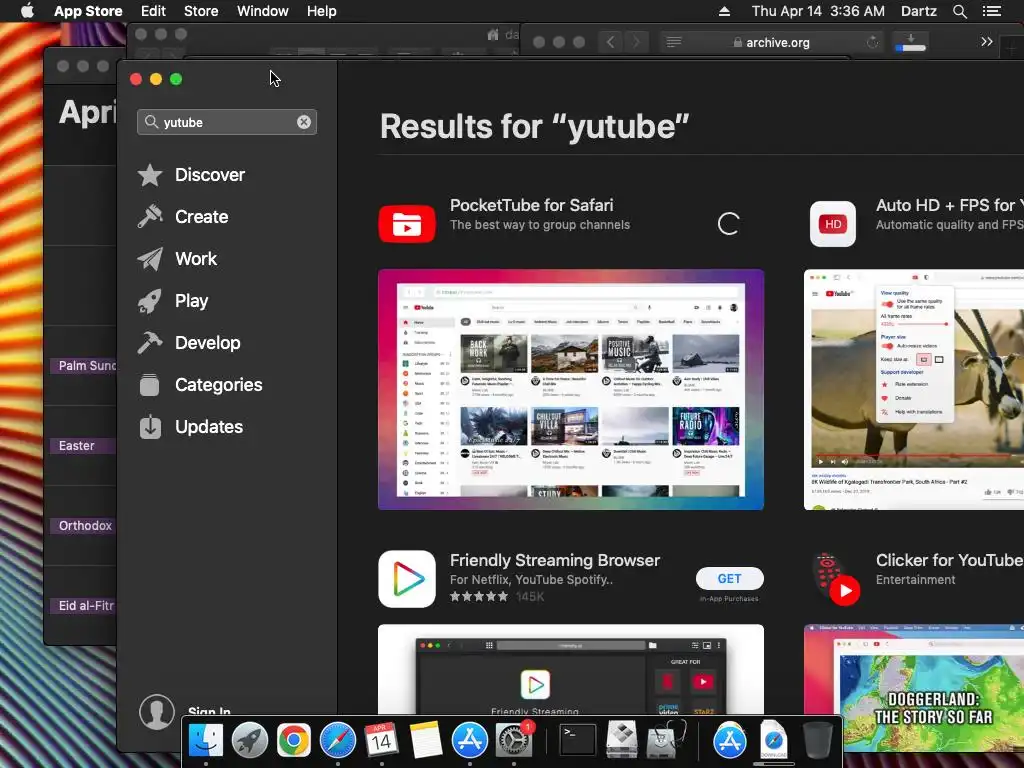Click the archive.org address bar in Safari
This screenshot has width=1024, height=768.
click(771, 42)
